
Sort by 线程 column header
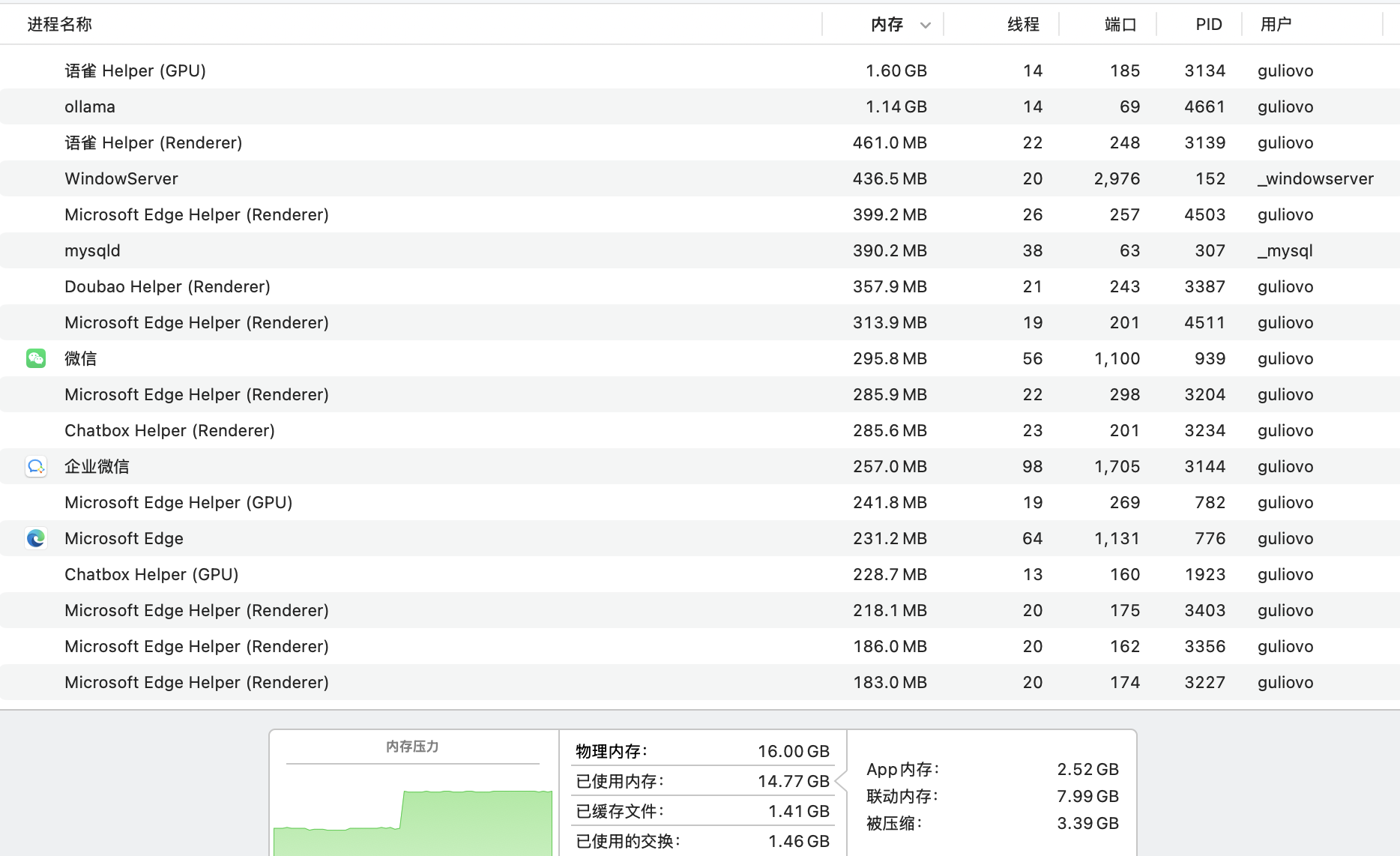coord(1023,25)
